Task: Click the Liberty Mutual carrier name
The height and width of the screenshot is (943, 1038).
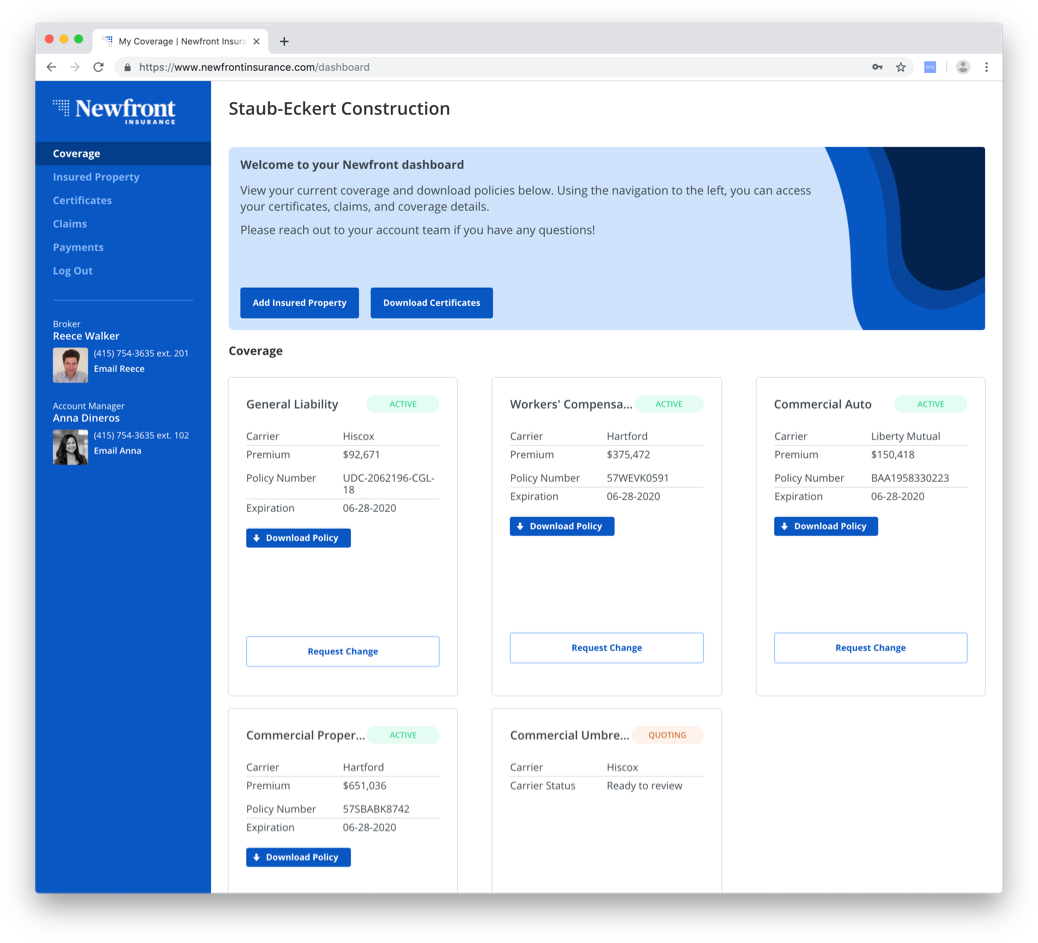Action: coord(906,436)
